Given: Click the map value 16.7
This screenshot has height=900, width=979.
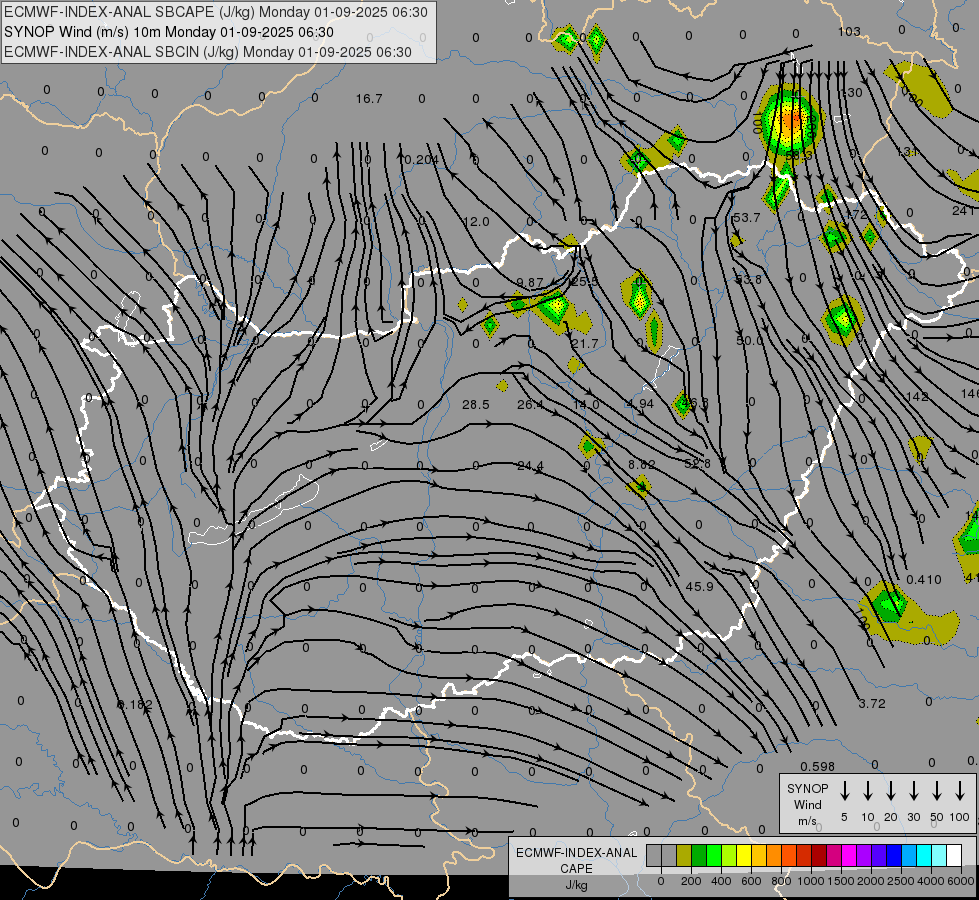Looking at the screenshot, I should click(369, 99).
